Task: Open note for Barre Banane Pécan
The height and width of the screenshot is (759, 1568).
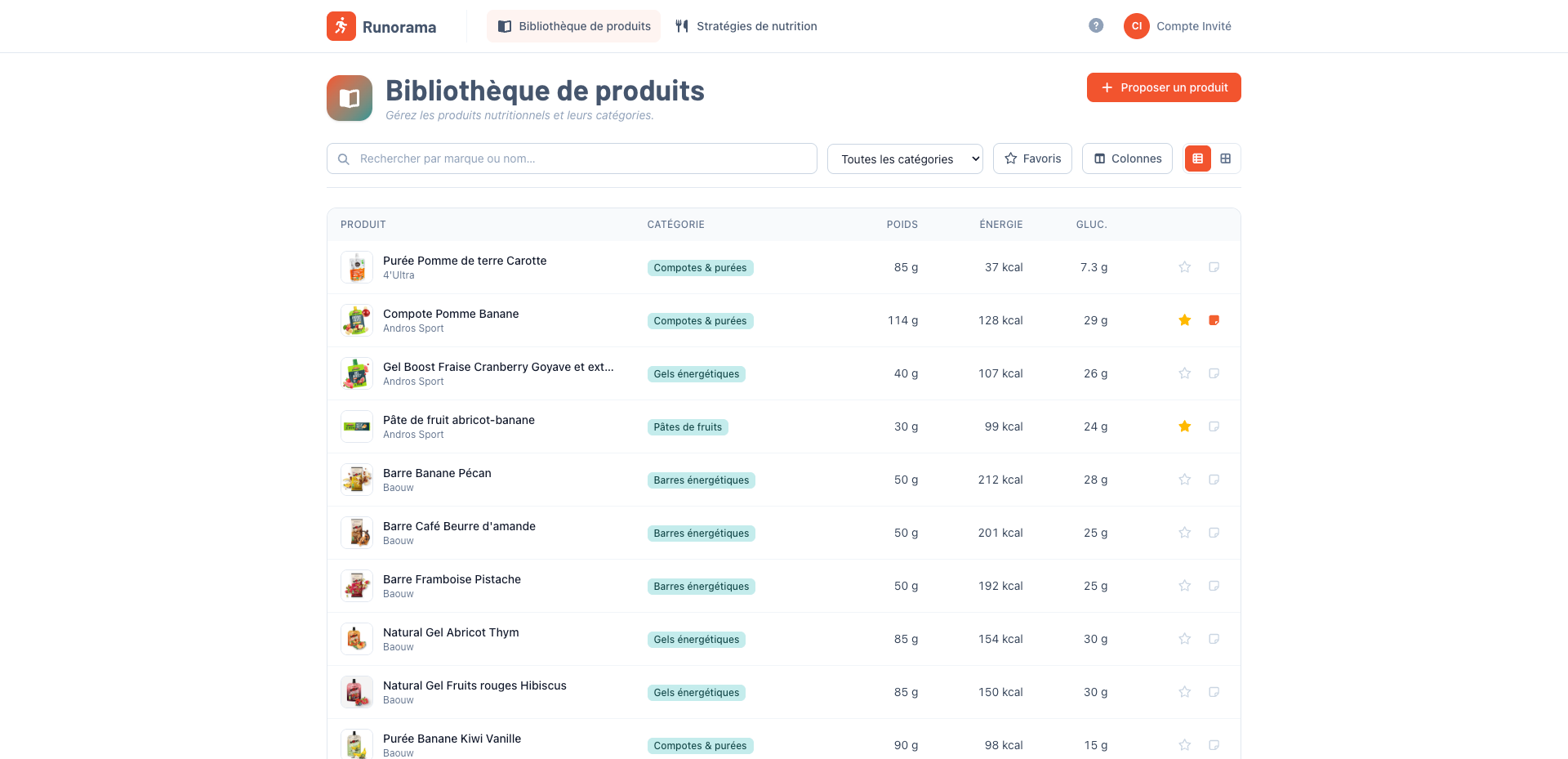Action: click(1214, 480)
